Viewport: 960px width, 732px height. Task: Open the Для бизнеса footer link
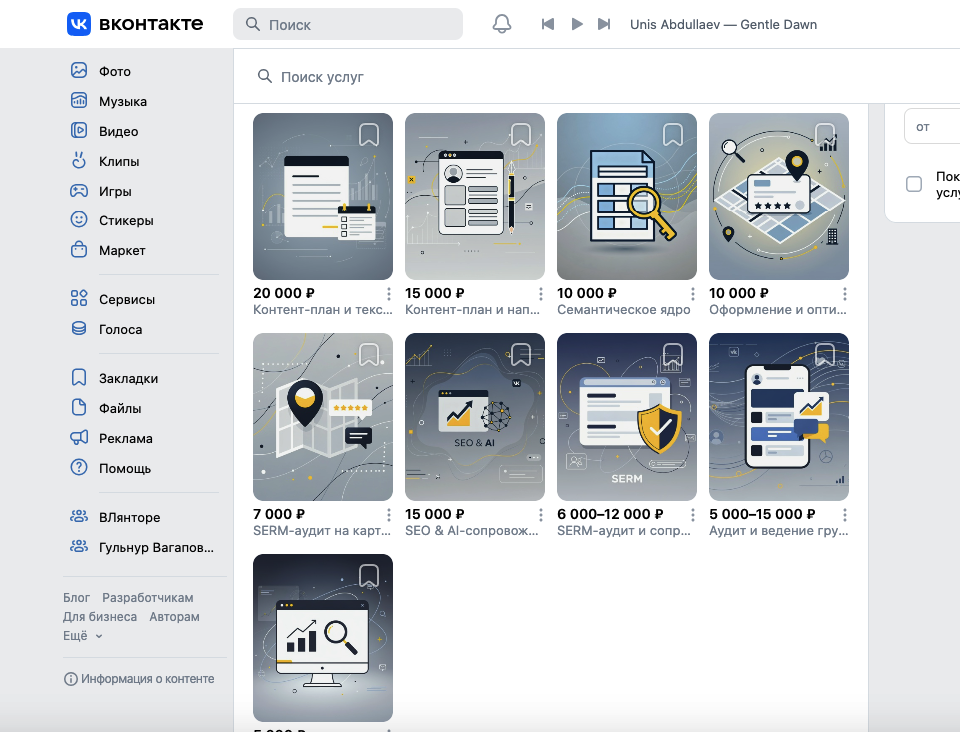pyautogui.click(x=100, y=616)
